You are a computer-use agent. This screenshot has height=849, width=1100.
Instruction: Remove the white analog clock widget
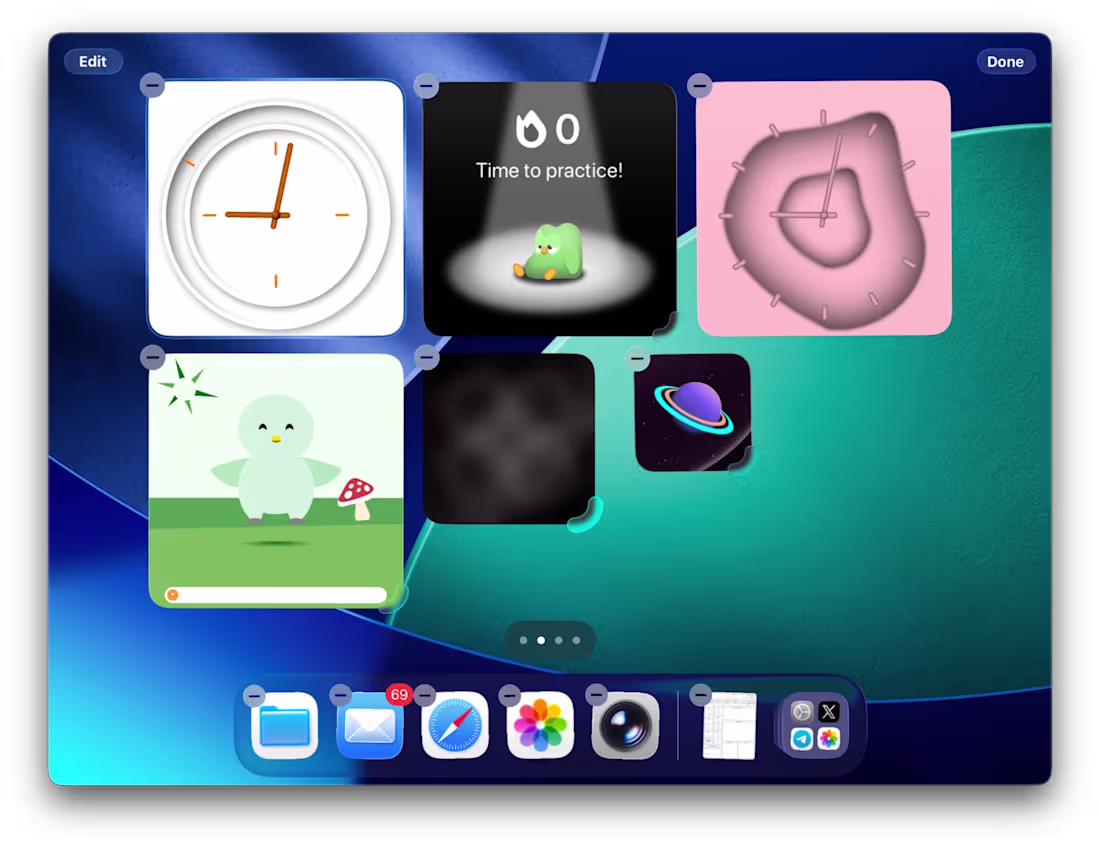(152, 86)
